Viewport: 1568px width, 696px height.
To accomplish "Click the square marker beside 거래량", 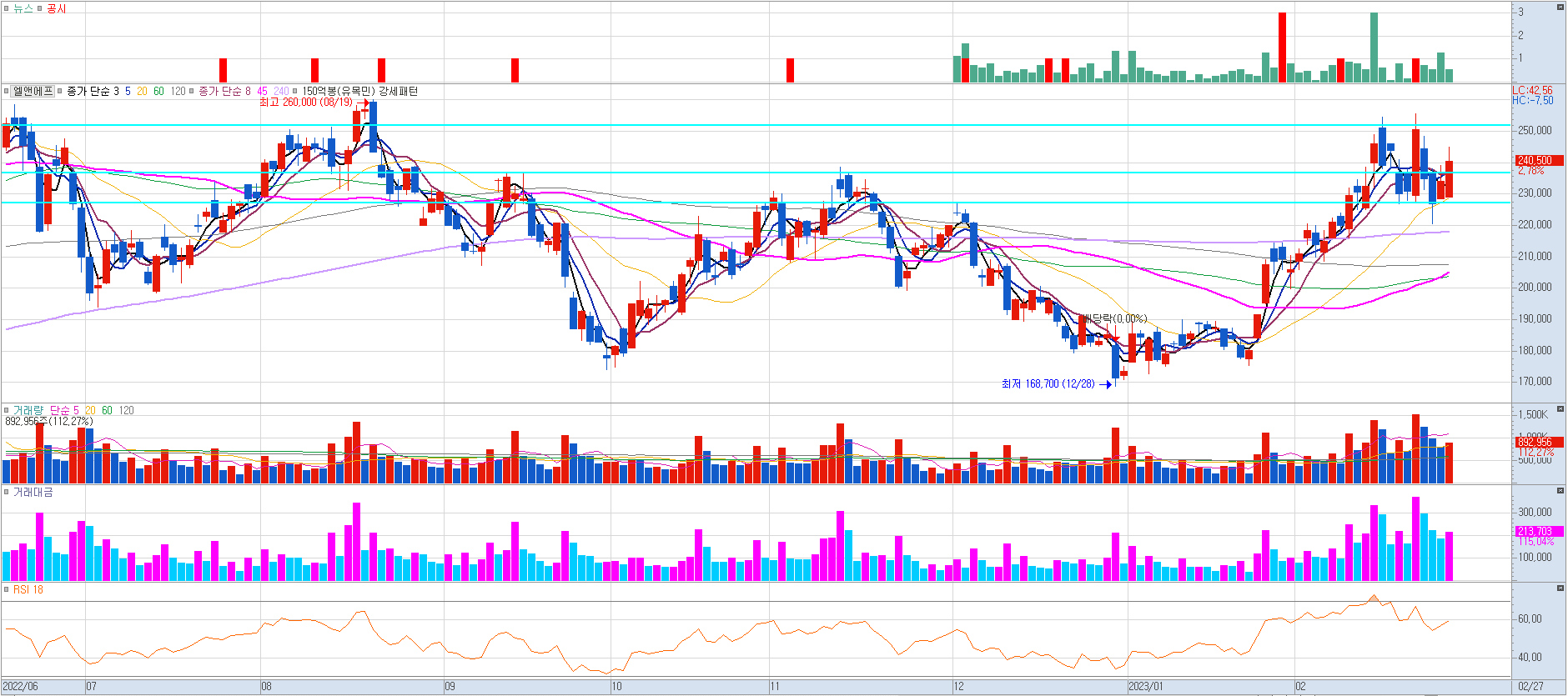I will pyautogui.click(x=7, y=410).
